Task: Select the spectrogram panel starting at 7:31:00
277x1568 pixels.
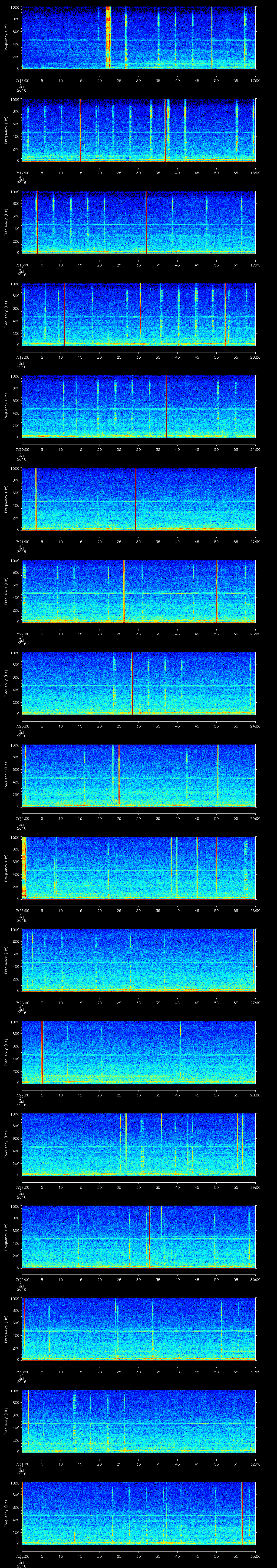Action: [138, 1421]
